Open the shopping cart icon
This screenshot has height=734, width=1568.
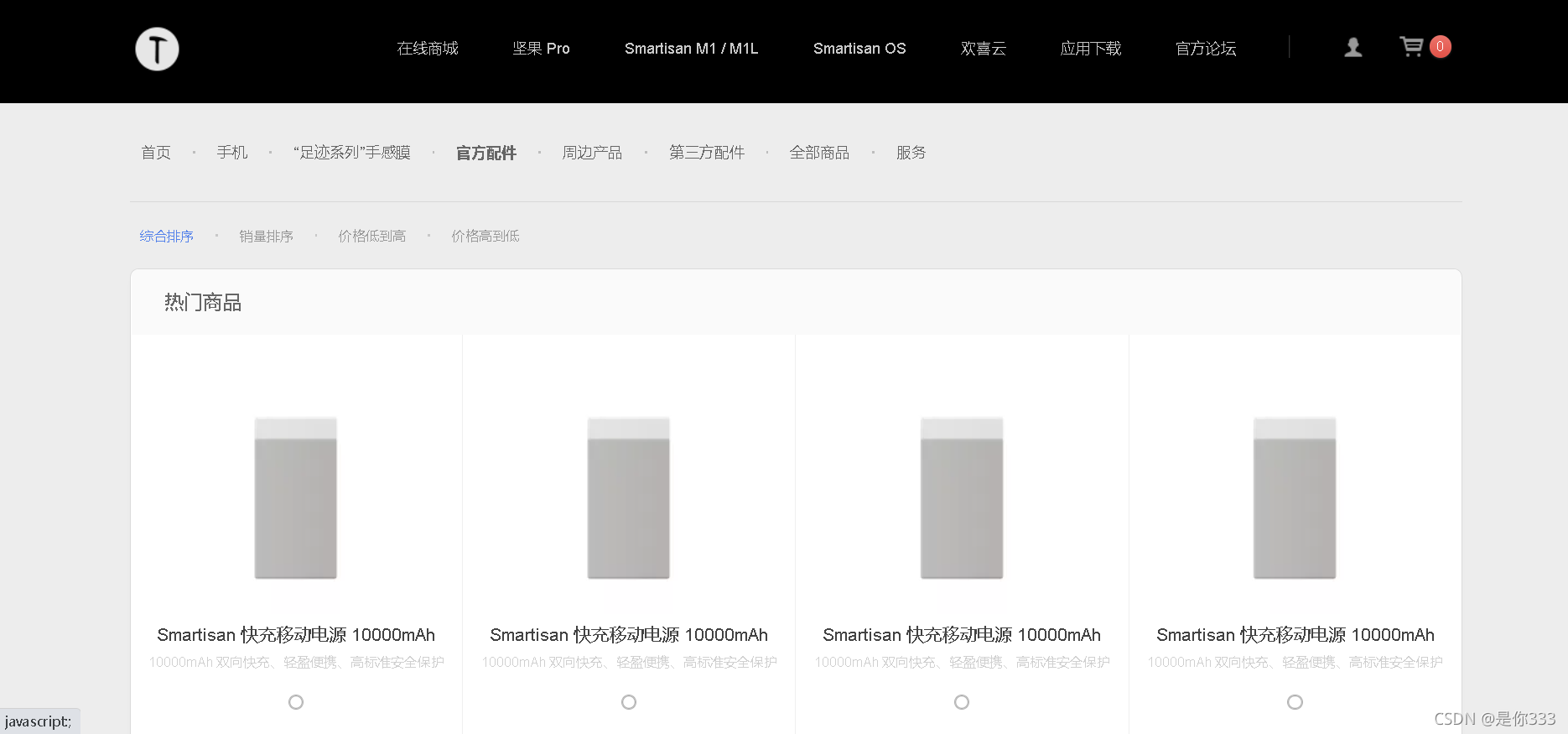coord(1411,47)
